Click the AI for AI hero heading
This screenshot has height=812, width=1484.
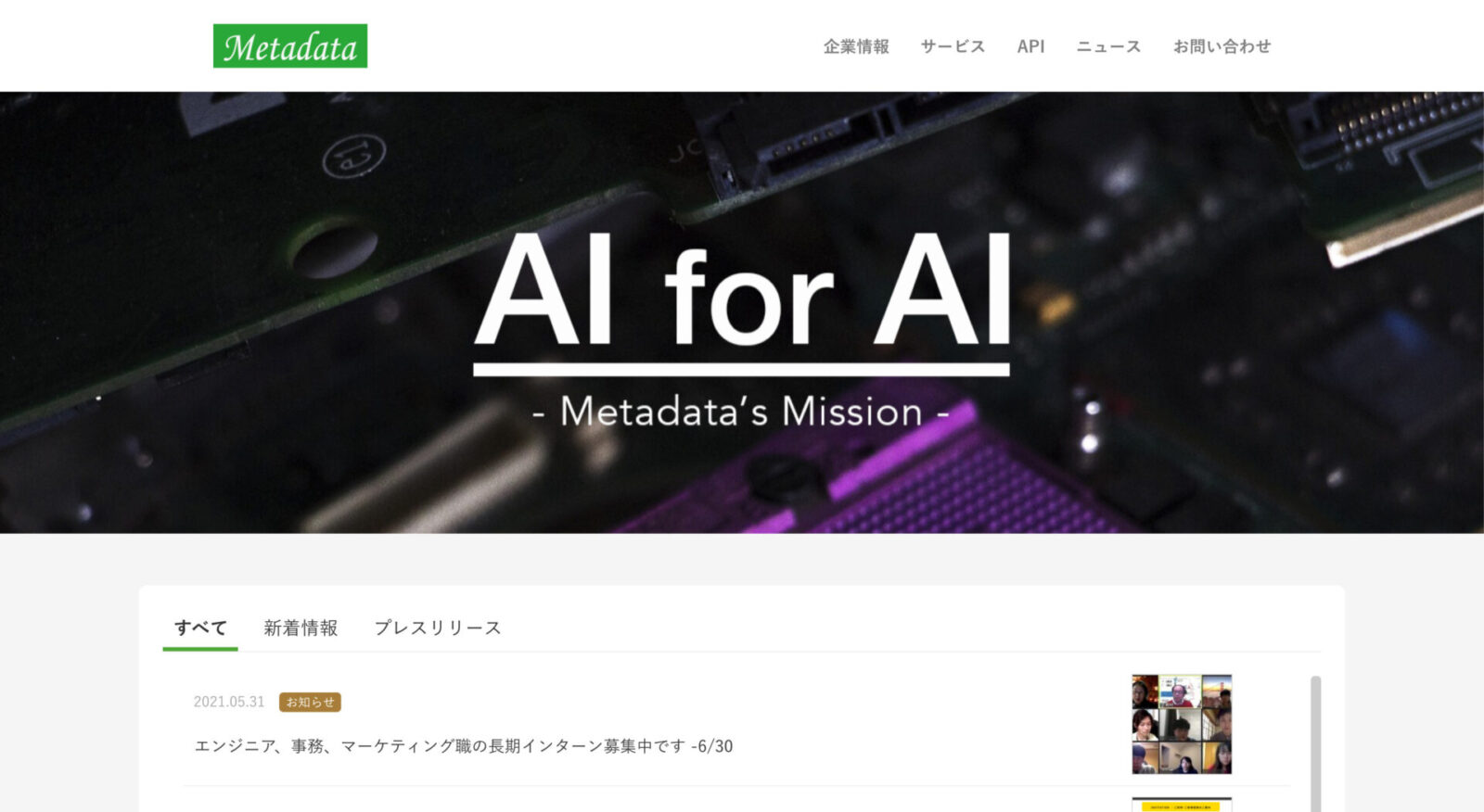pyautogui.click(x=742, y=289)
